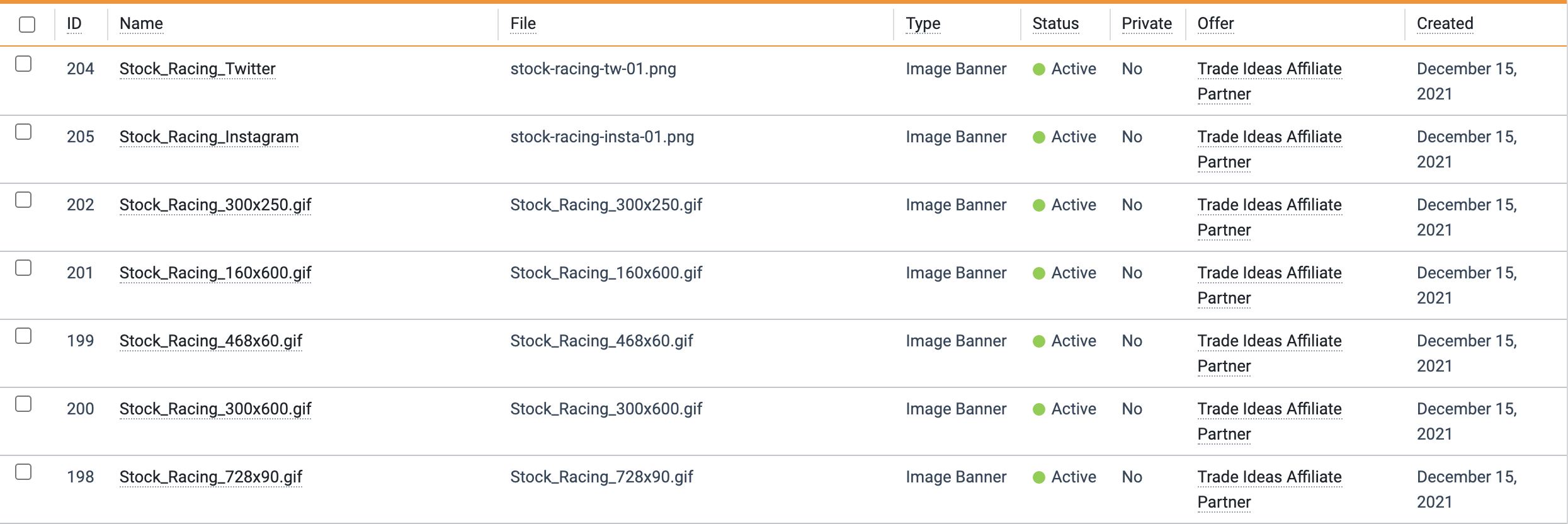Select checkbox for ID 199

(23, 336)
